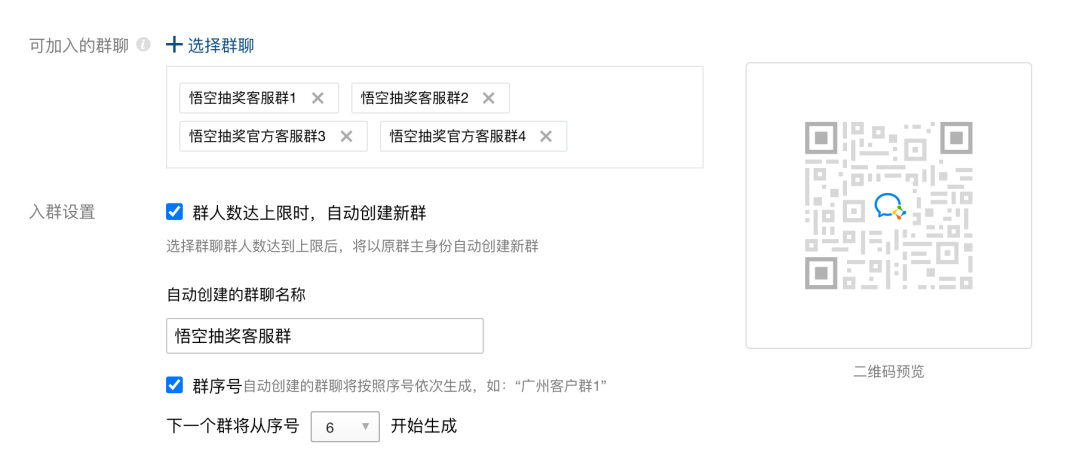Click the plus icon beside 选择群聊
This screenshot has width=1080, height=453.
(x=175, y=45)
